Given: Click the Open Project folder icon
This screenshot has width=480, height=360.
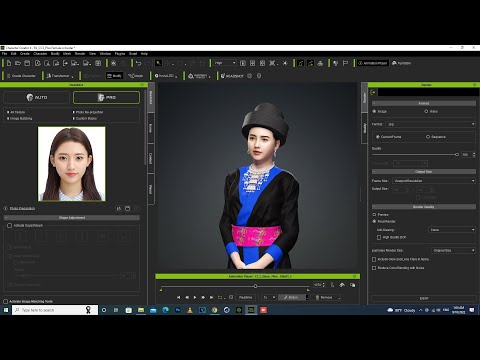Looking at the screenshot, I should [18, 63].
